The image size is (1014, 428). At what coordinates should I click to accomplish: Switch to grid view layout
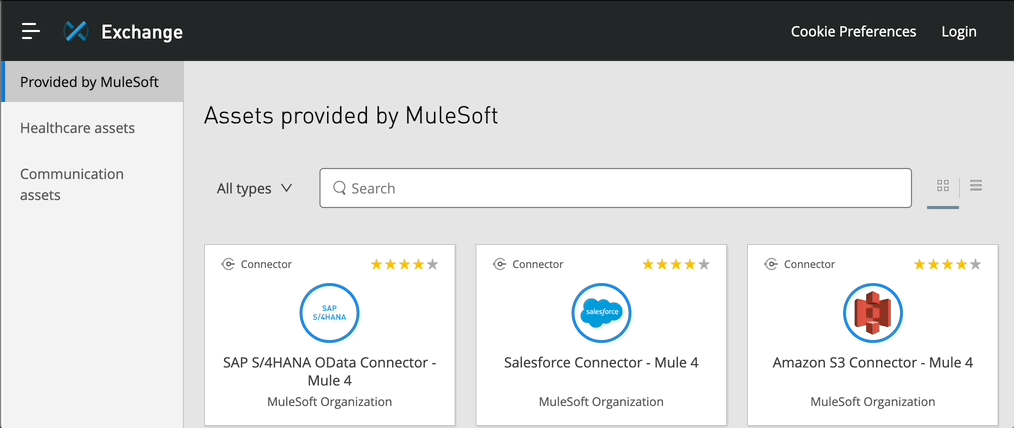point(942,186)
